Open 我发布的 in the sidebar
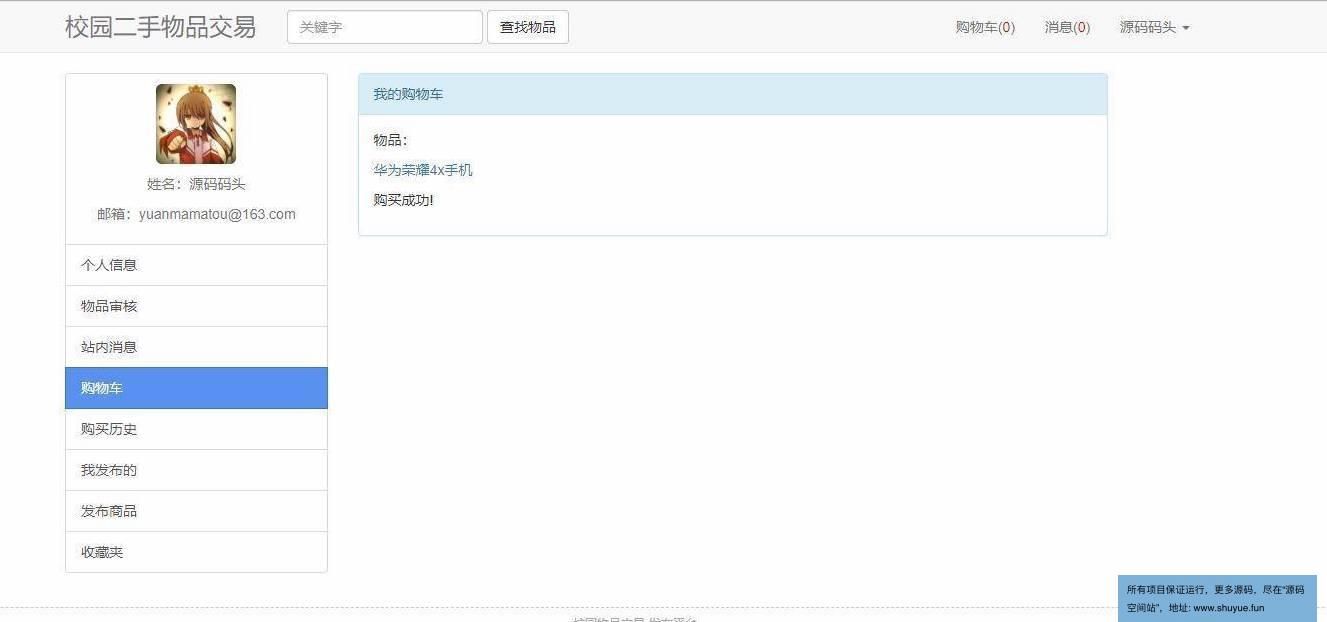This screenshot has height=622, width=1327. (196, 470)
